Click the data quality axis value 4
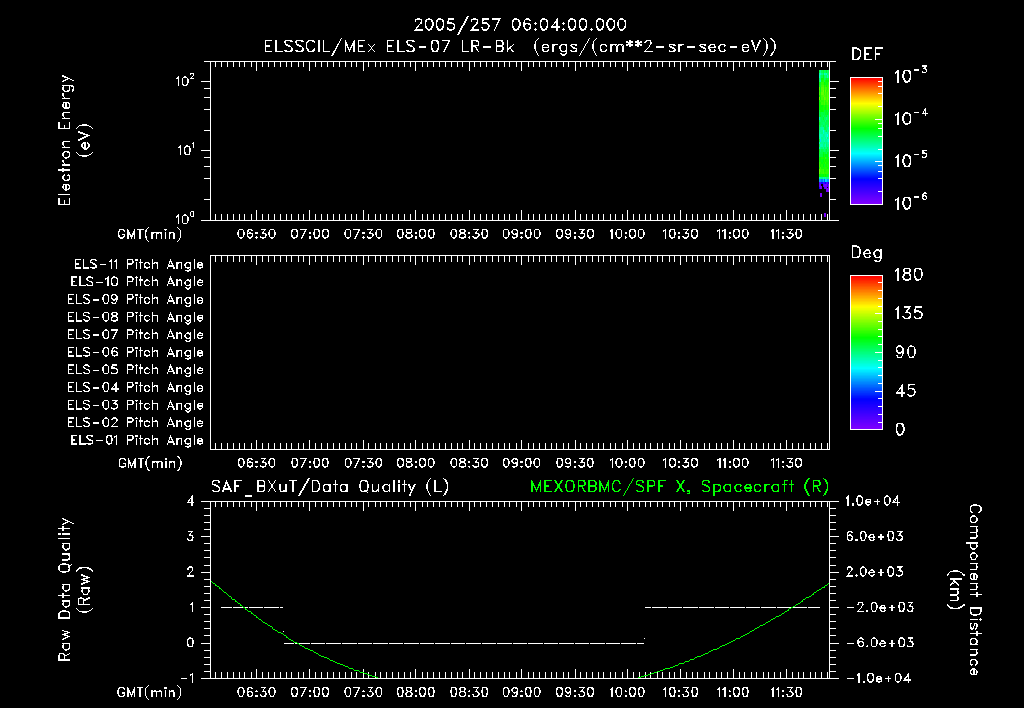This screenshot has height=708, width=1024. (x=191, y=502)
